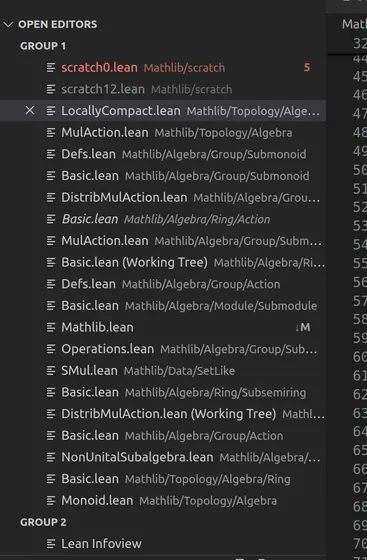Open Defs.lean from Group/Submonoid
367x560 pixels.
(x=163, y=154)
